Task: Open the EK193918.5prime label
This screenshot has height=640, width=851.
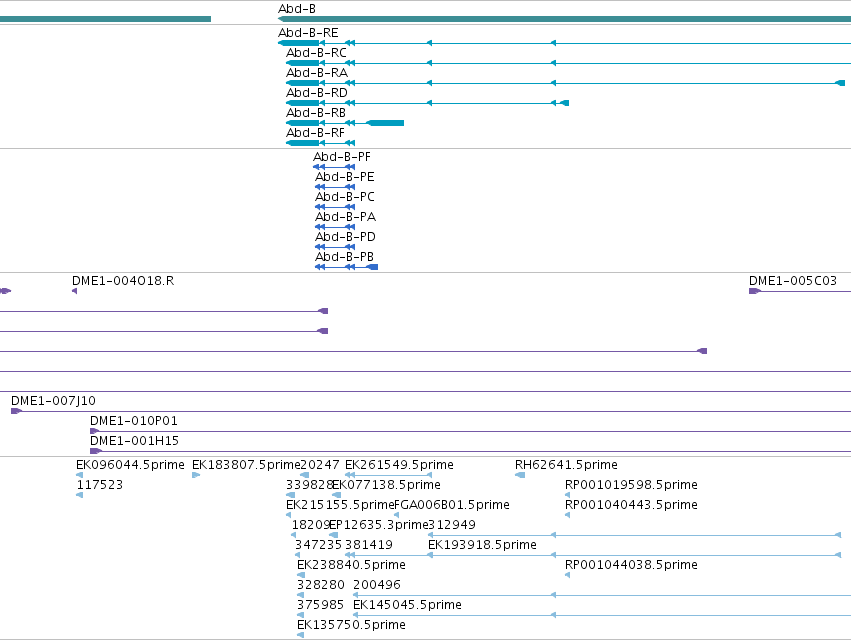Action: pos(482,545)
